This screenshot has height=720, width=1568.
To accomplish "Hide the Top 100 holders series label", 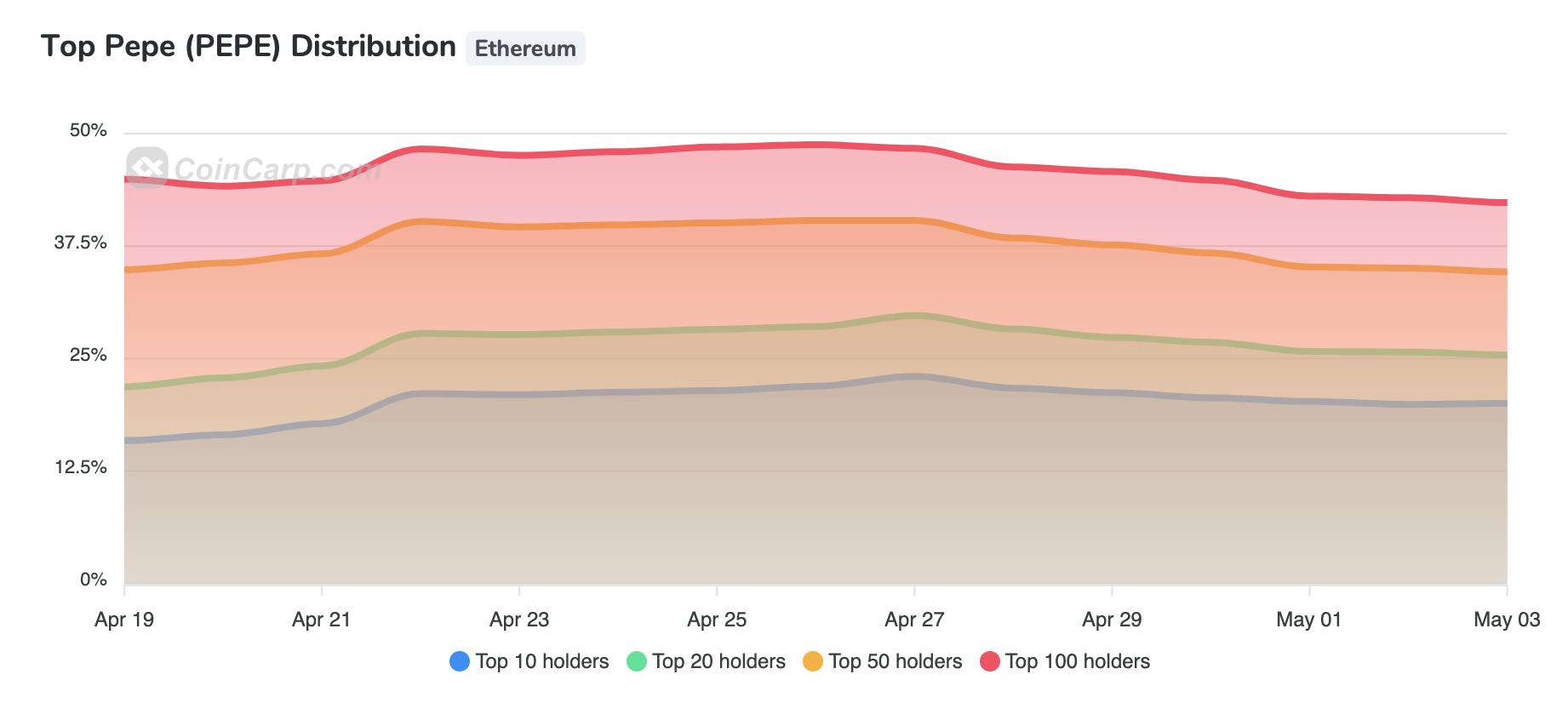I will [1077, 661].
